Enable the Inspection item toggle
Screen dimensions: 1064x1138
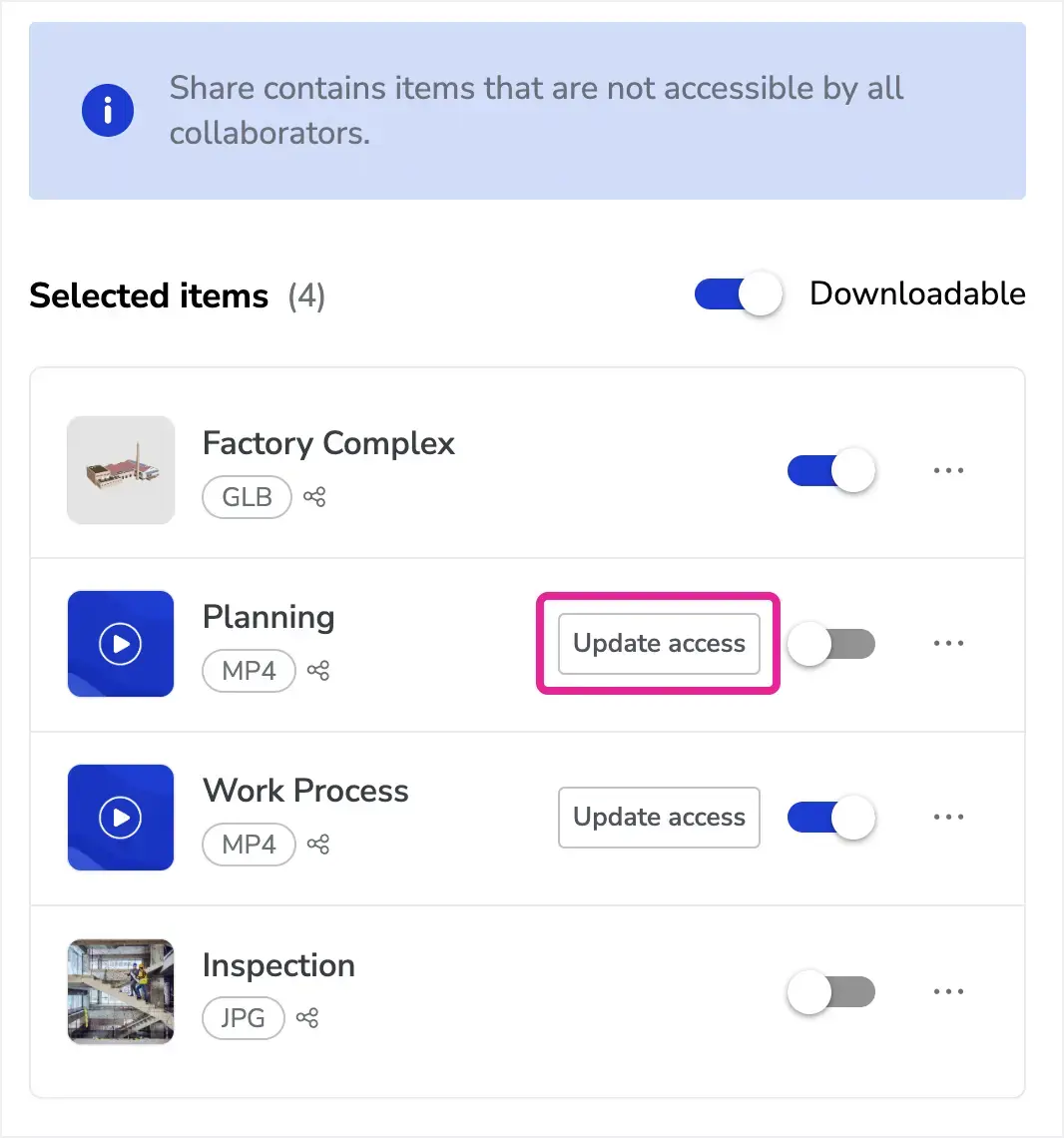tap(831, 991)
